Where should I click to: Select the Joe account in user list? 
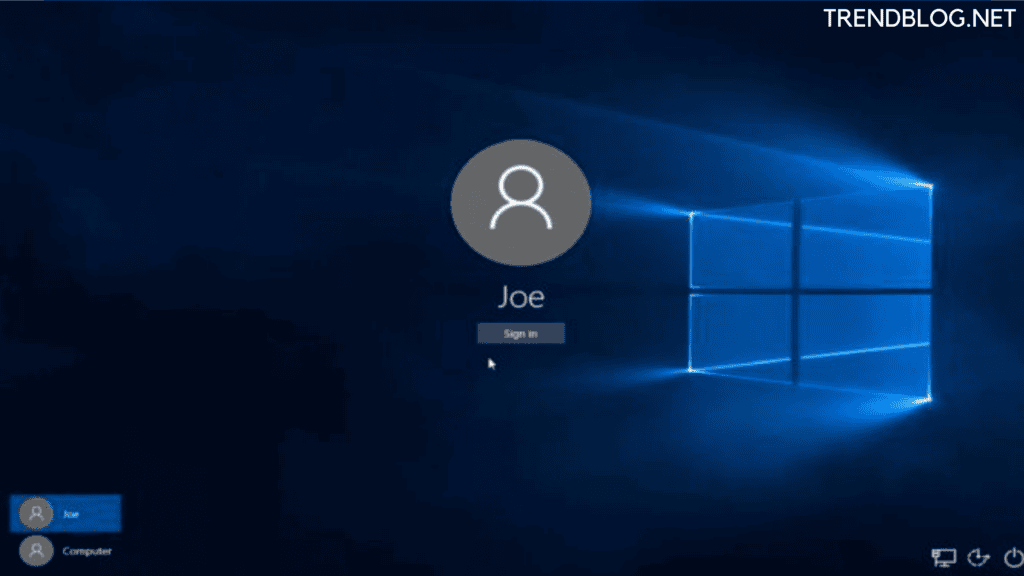(x=65, y=513)
